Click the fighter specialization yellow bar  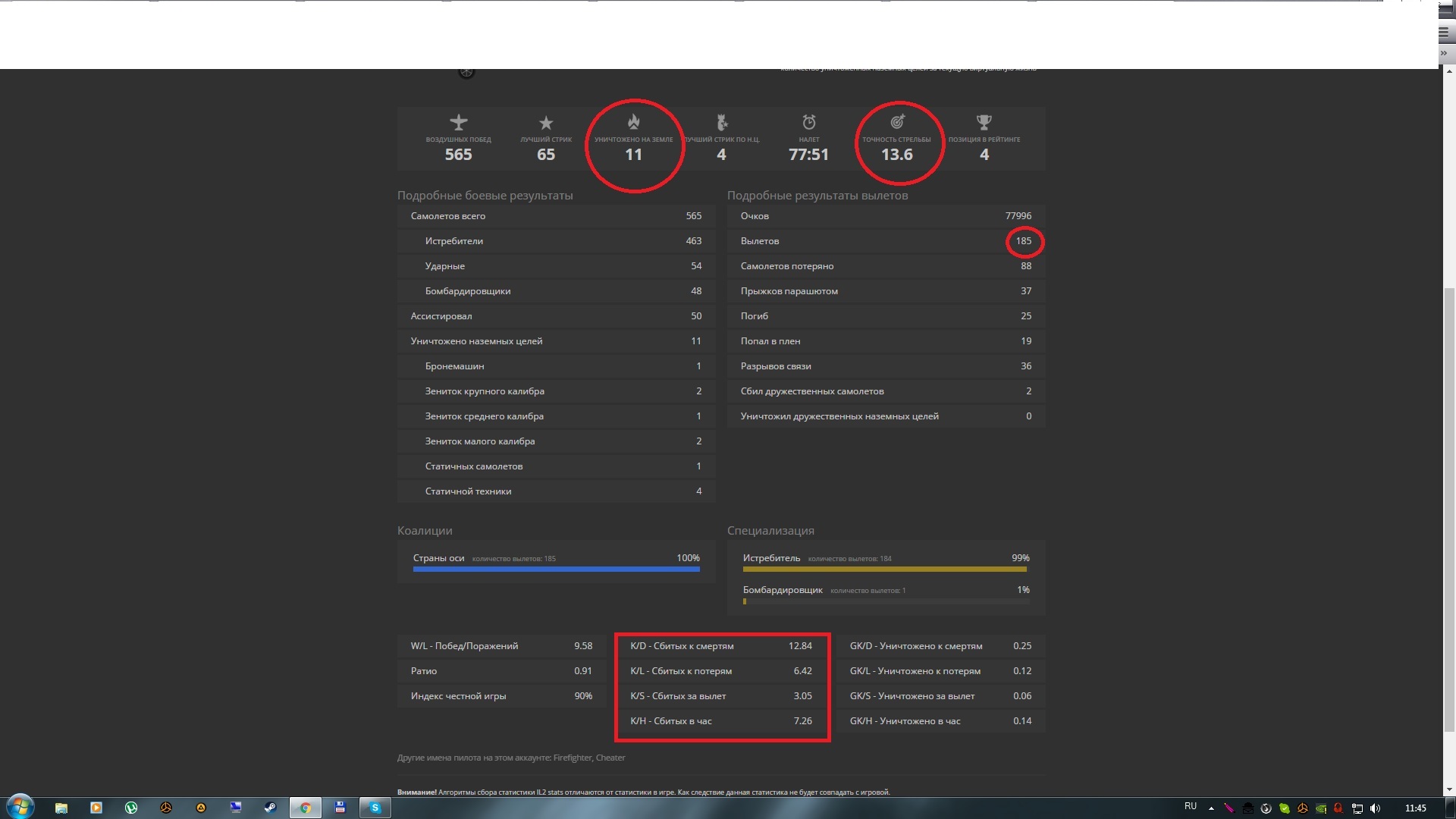[884, 569]
